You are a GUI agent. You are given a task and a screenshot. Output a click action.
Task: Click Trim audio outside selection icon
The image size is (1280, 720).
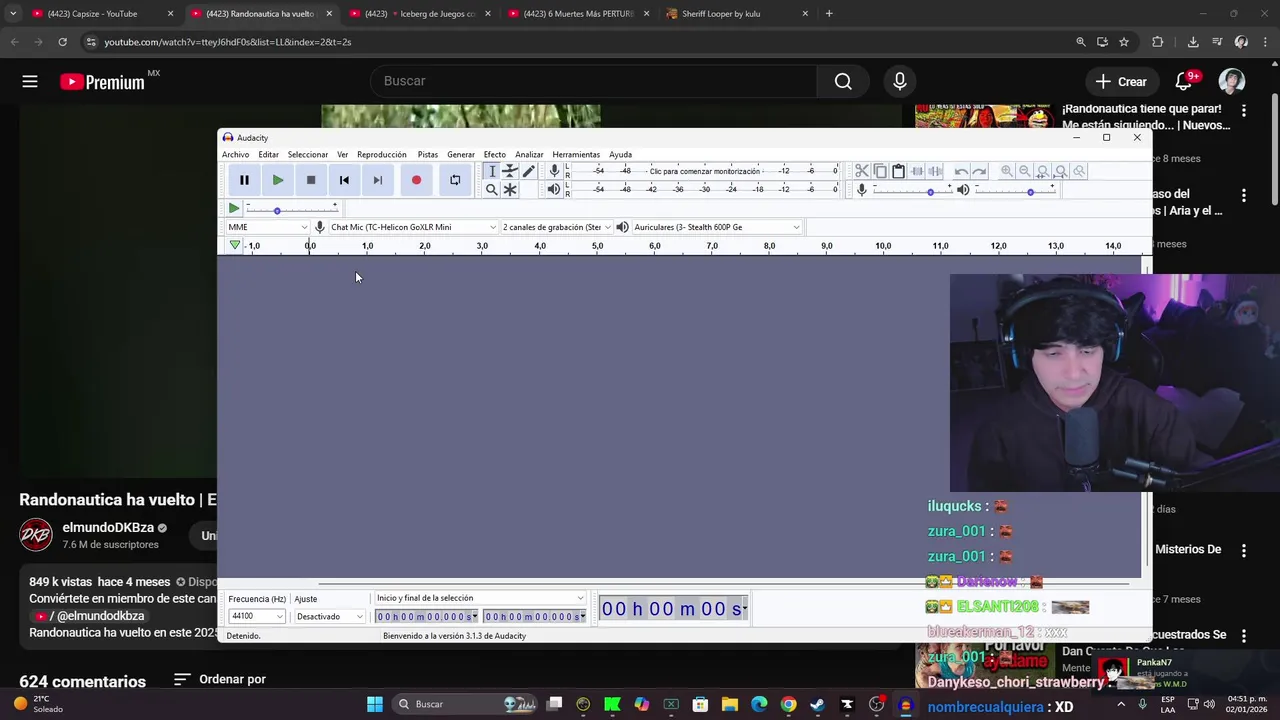coord(917,171)
